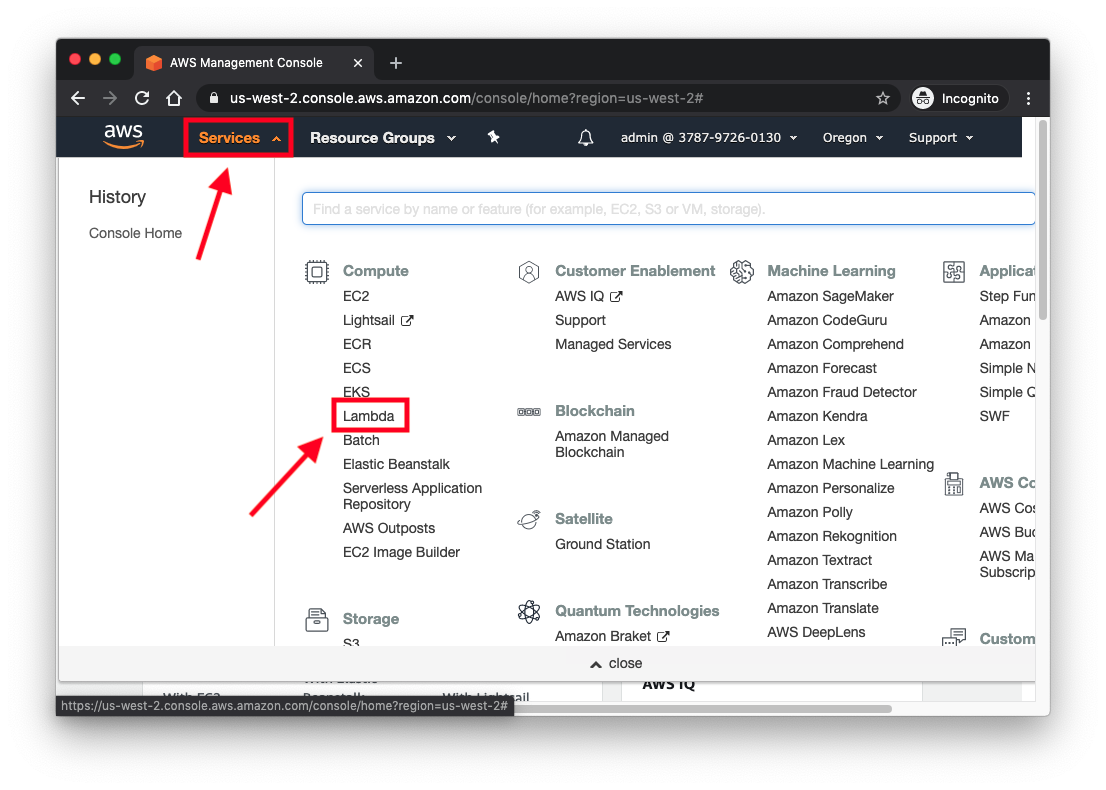Open Amazon Rekognition
Viewport: 1106px width, 790px height.
[x=832, y=536]
